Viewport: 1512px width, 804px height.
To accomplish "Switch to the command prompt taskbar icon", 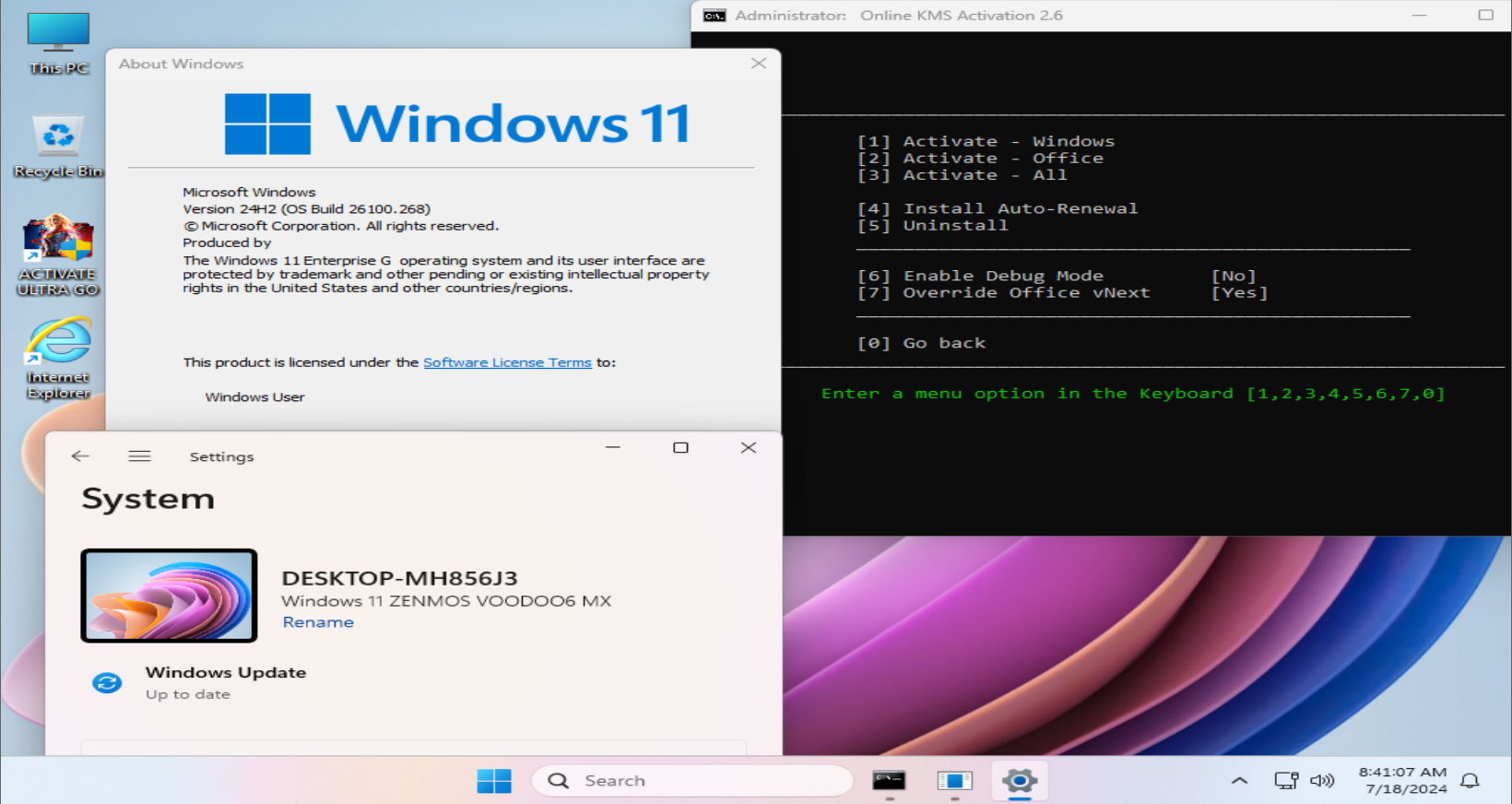I will pyautogui.click(x=889, y=781).
